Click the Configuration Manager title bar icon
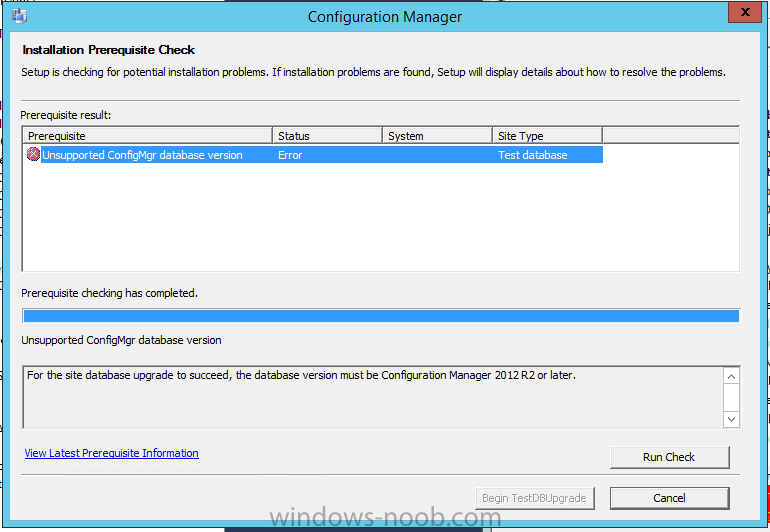Image resolution: width=770 pixels, height=532 pixels. pyautogui.click(x=20, y=16)
